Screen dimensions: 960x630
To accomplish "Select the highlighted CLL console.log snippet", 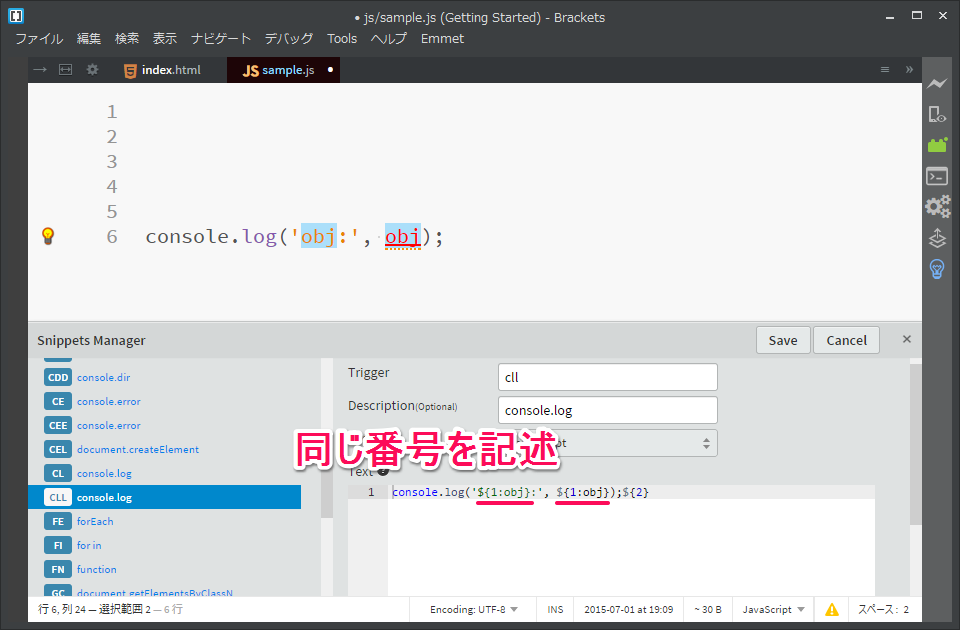I will pyautogui.click(x=165, y=497).
